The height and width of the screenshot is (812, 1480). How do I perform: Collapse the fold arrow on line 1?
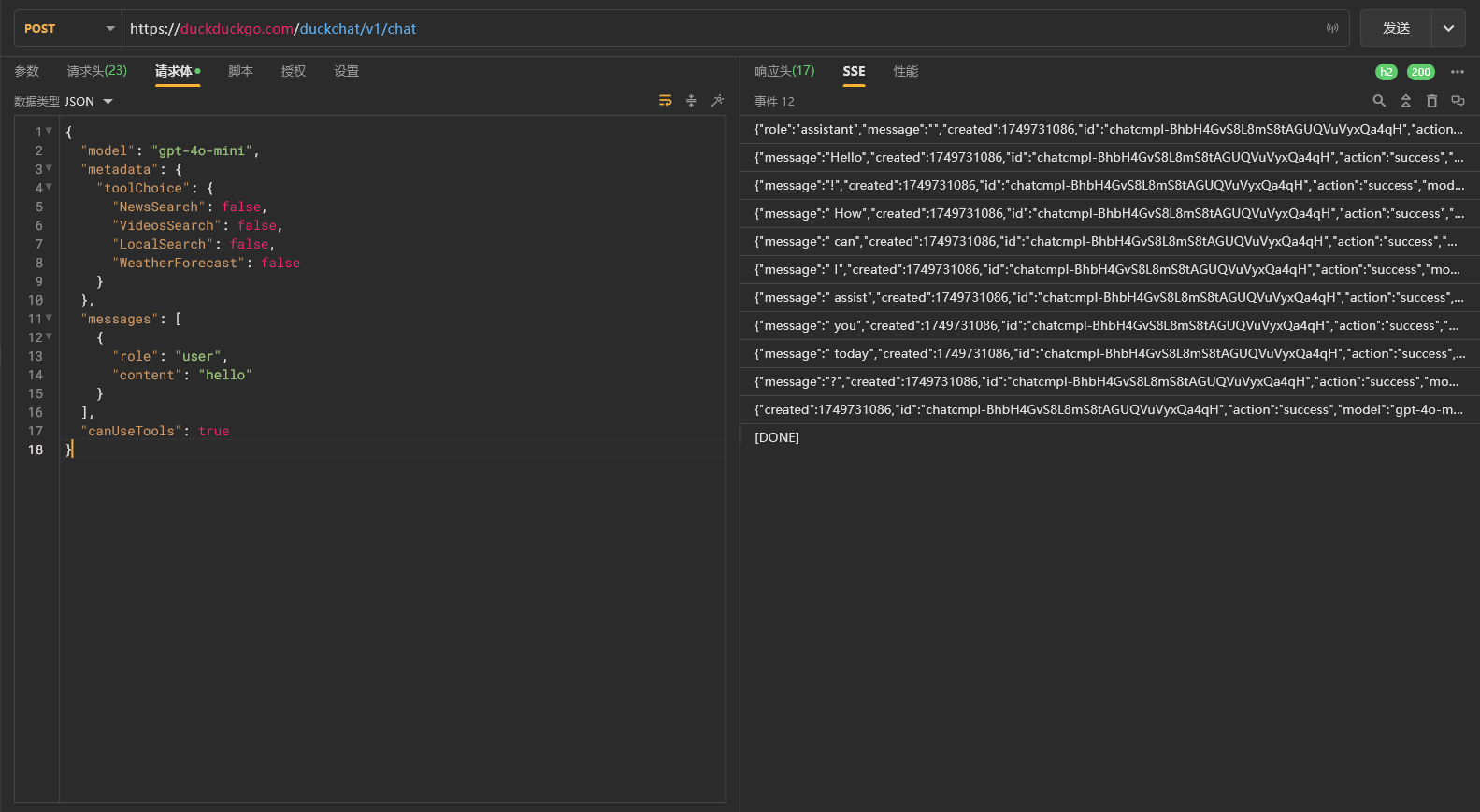(x=49, y=131)
